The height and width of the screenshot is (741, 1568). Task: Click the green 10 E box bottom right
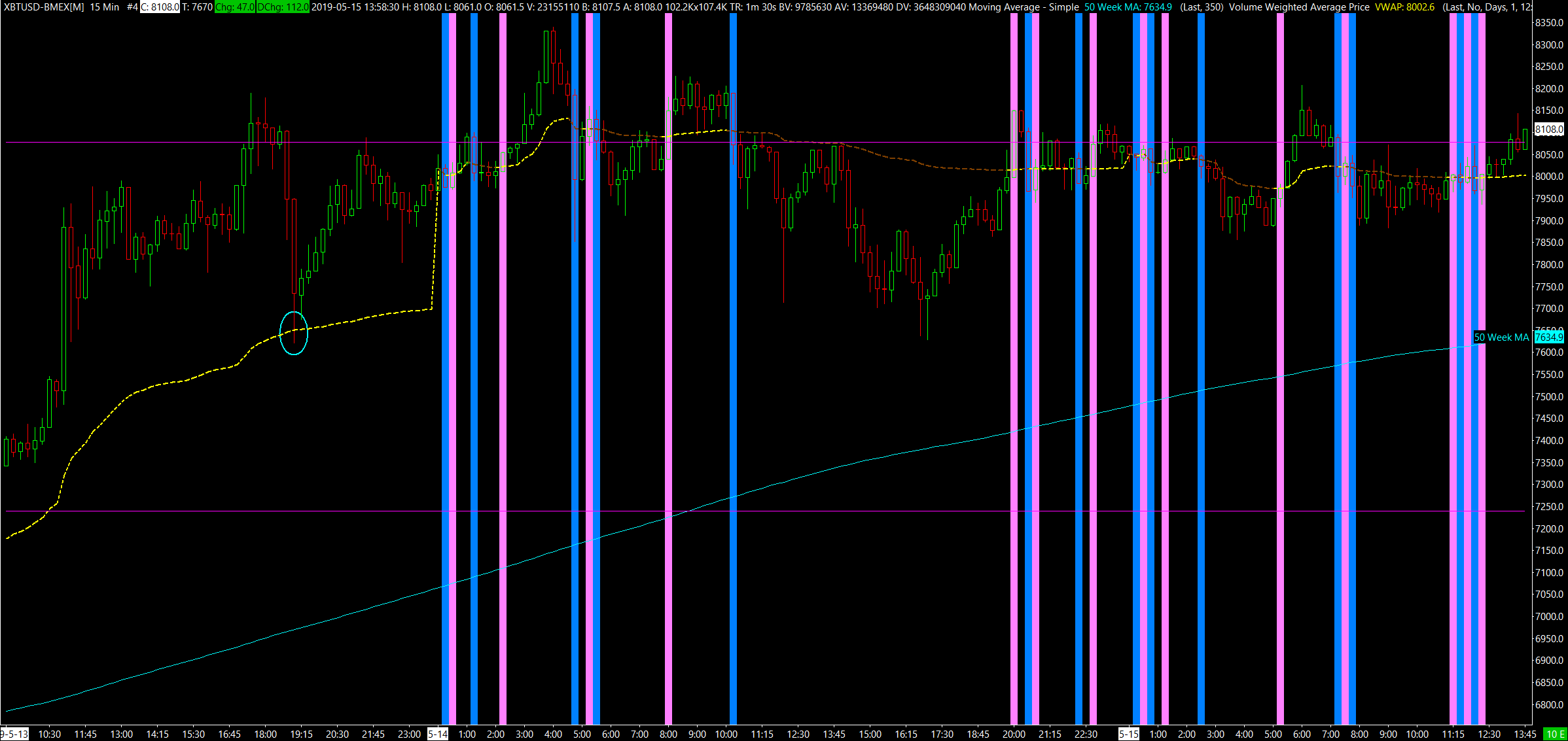point(1555,734)
